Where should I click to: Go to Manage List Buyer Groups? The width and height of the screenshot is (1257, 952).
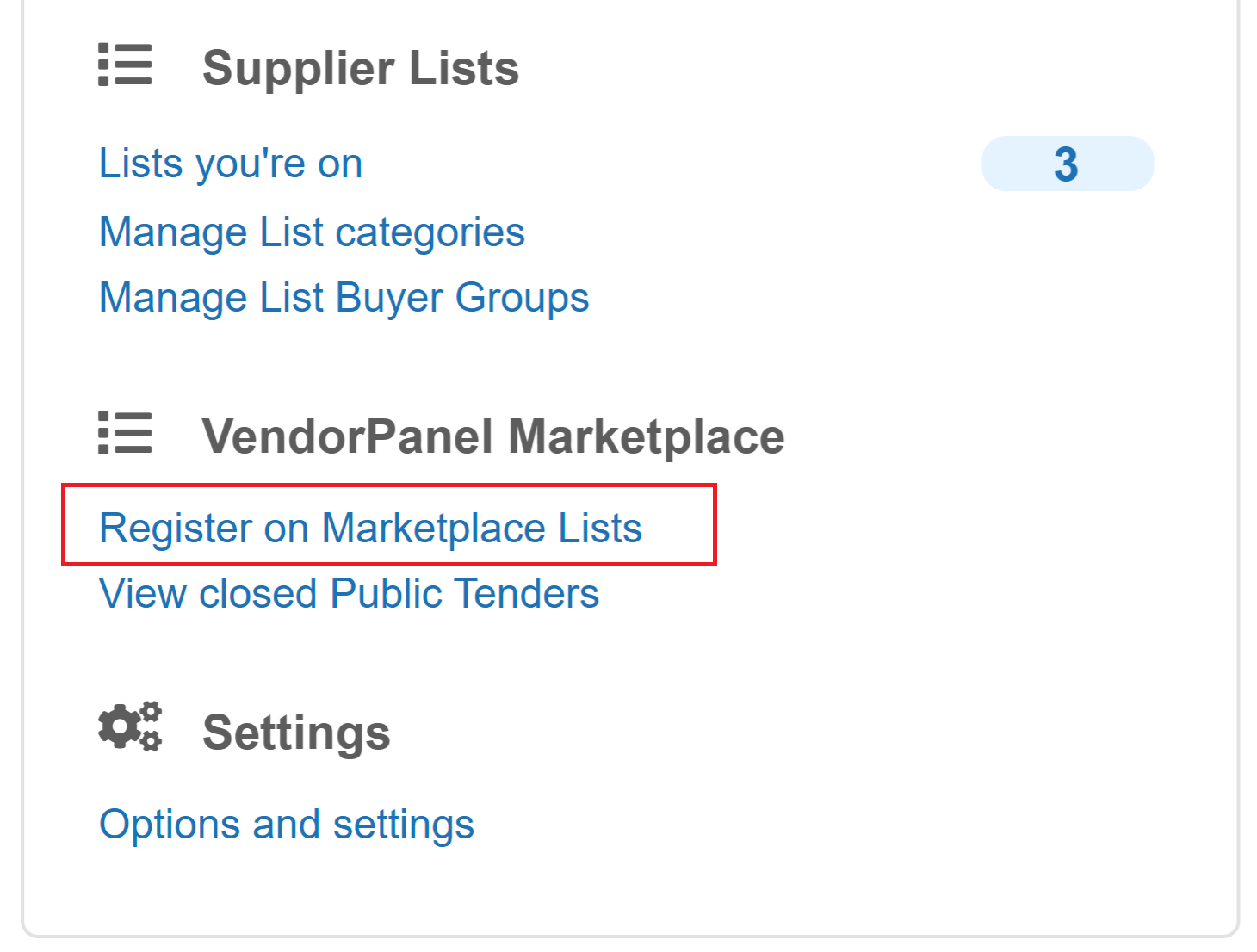pyautogui.click(x=344, y=298)
